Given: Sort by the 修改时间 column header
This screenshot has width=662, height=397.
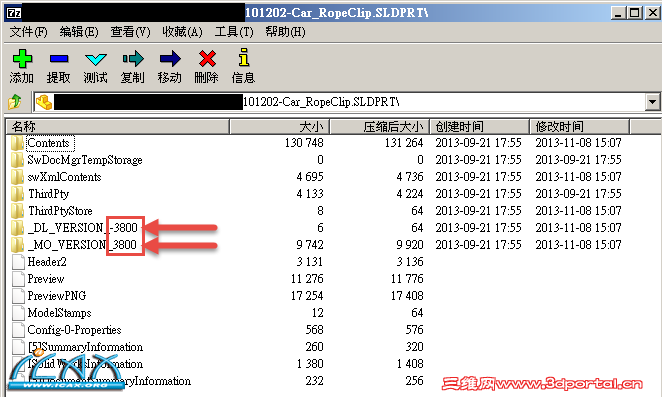Looking at the screenshot, I should pyautogui.click(x=580, y=126).
